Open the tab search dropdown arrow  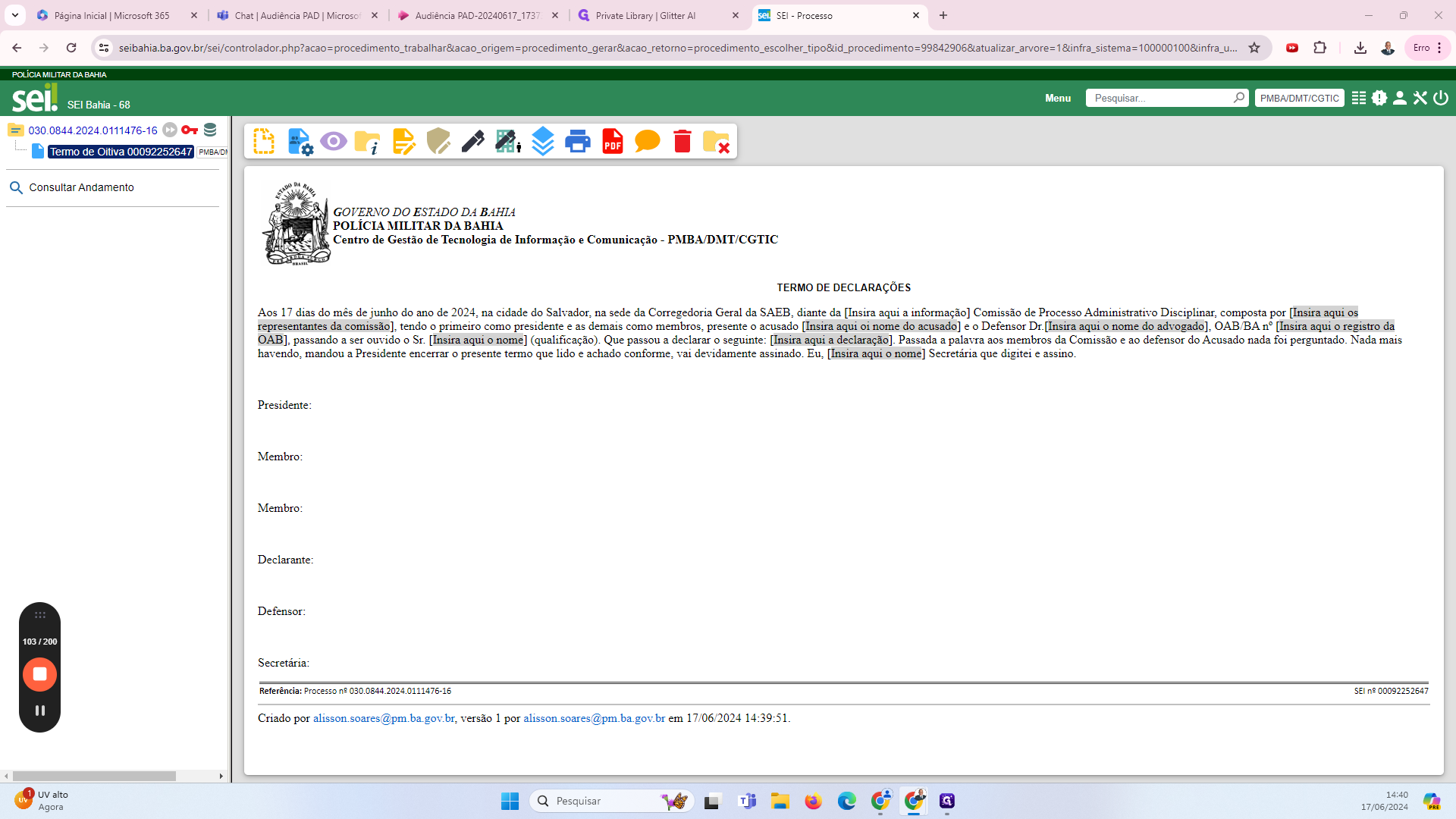14,15
